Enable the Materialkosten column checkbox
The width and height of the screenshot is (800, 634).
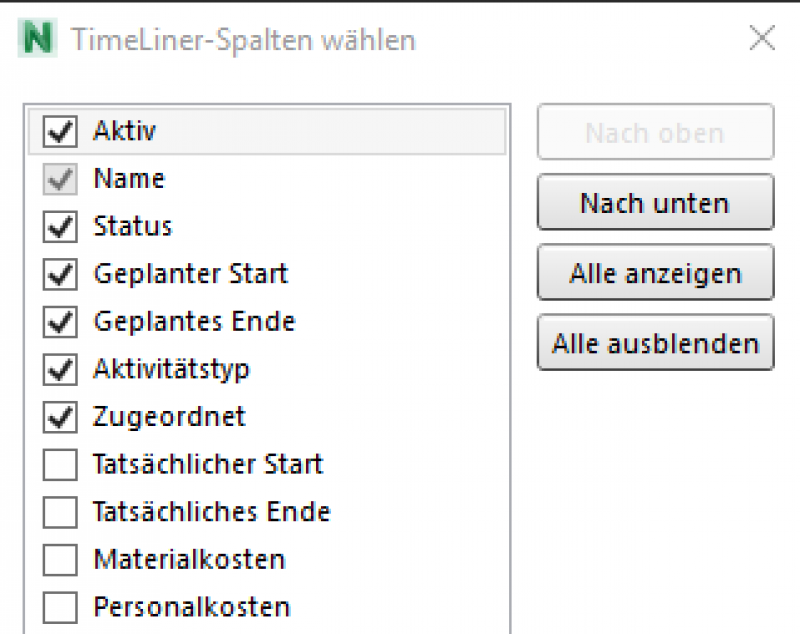point(61,560)
